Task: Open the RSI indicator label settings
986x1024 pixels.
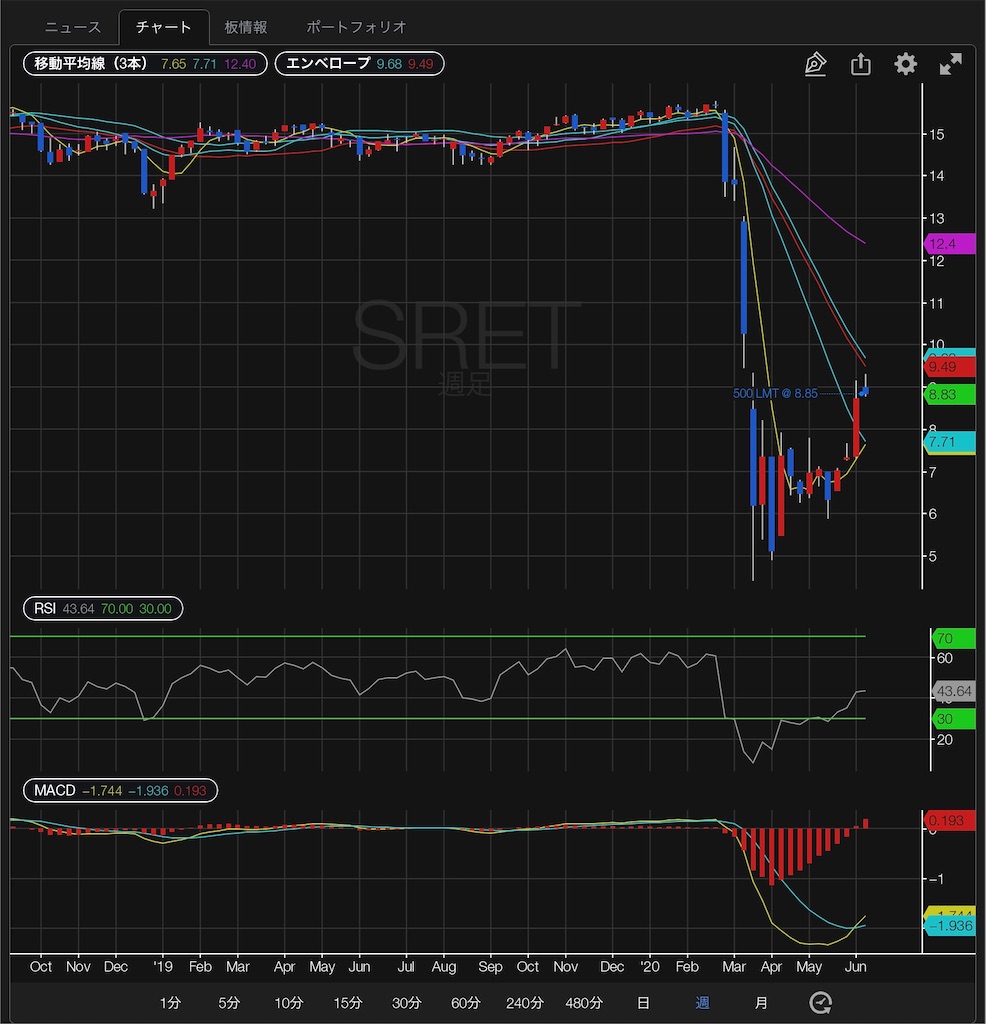Action: click(x=103, y=609)
